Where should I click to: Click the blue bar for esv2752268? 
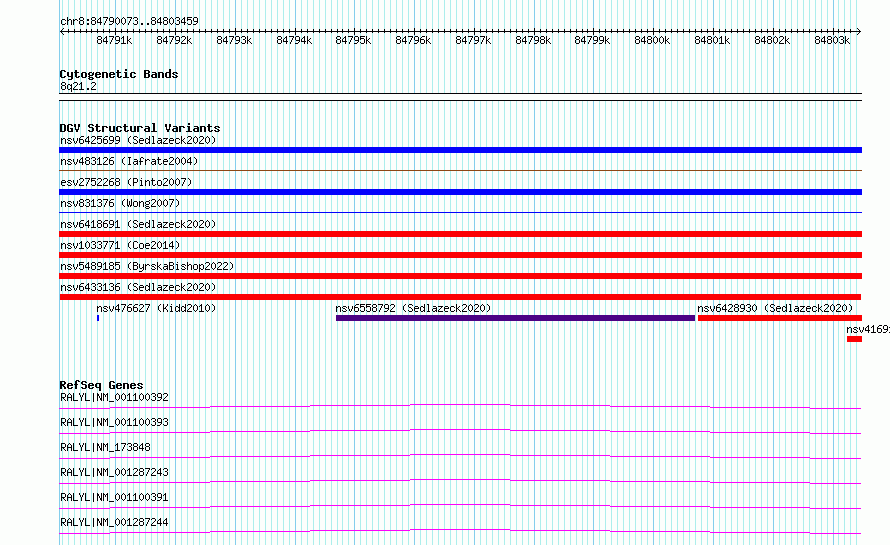pos(460,192)
